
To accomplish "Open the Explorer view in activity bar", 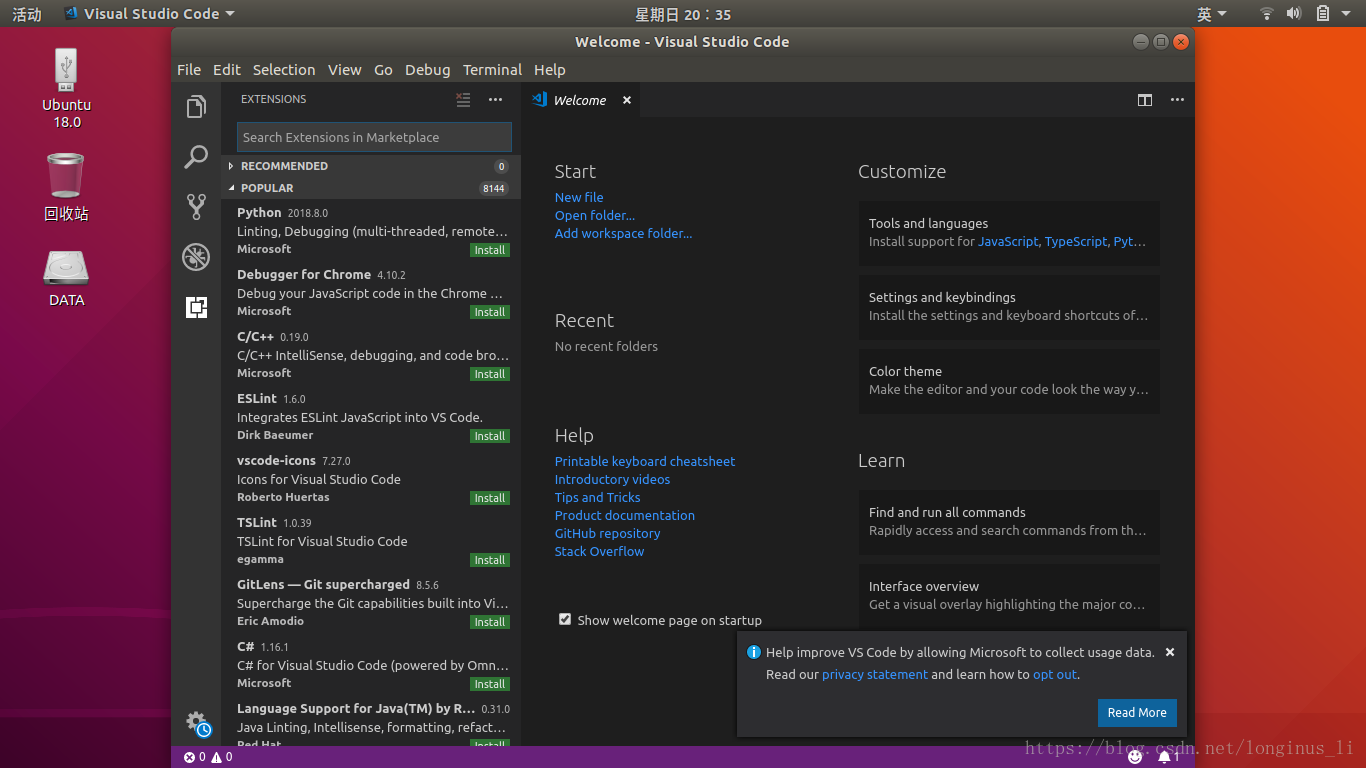I will 196,107.
